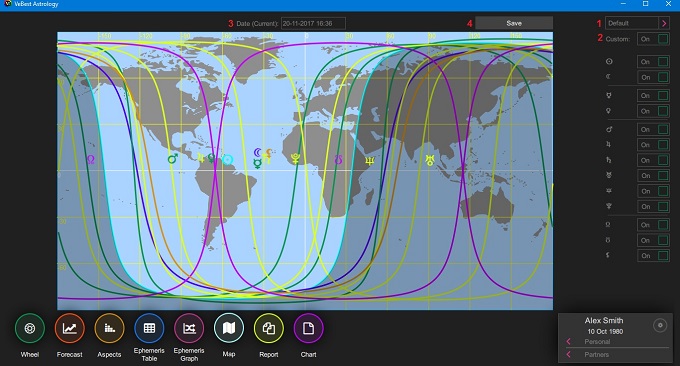Image resolution: width=680 pixels, height=366 pixels.
Task: Expand the Partners section chevron
Action: pyautogui.click(x=569, y=355)
